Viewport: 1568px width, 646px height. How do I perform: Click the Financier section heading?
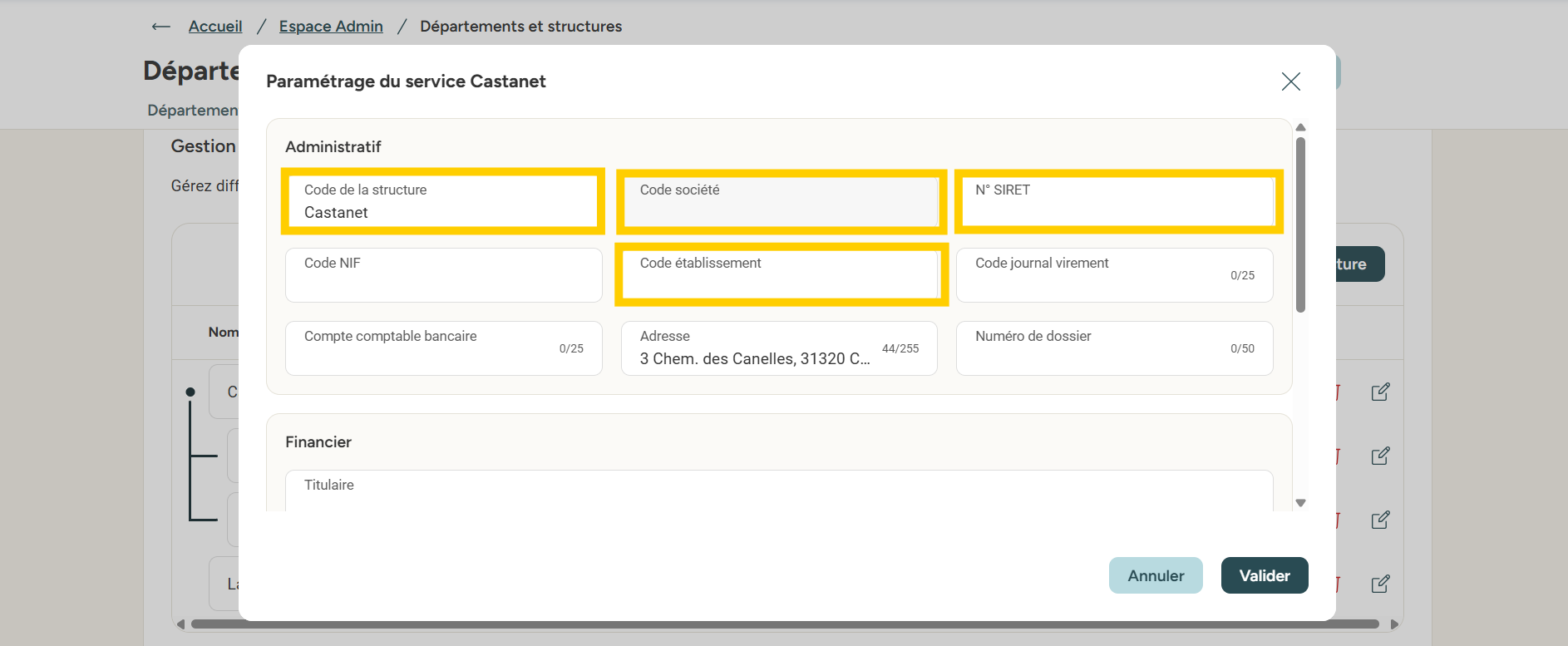point(318,441)
